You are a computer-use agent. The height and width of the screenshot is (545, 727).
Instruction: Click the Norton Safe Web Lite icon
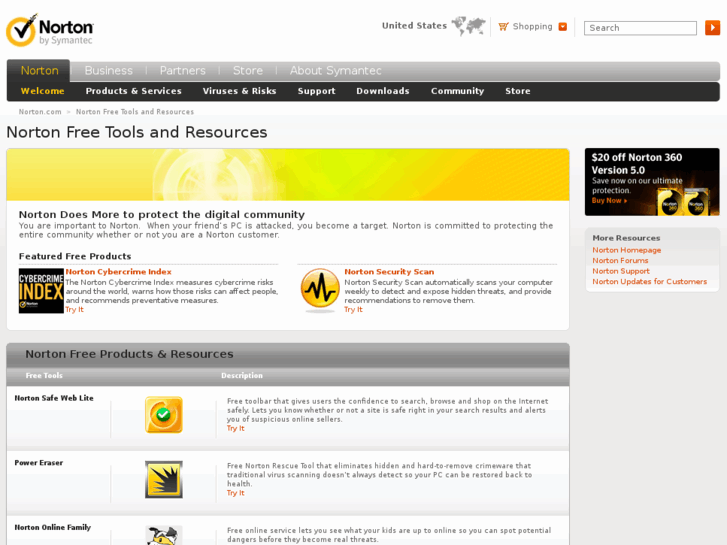(164, 415)
